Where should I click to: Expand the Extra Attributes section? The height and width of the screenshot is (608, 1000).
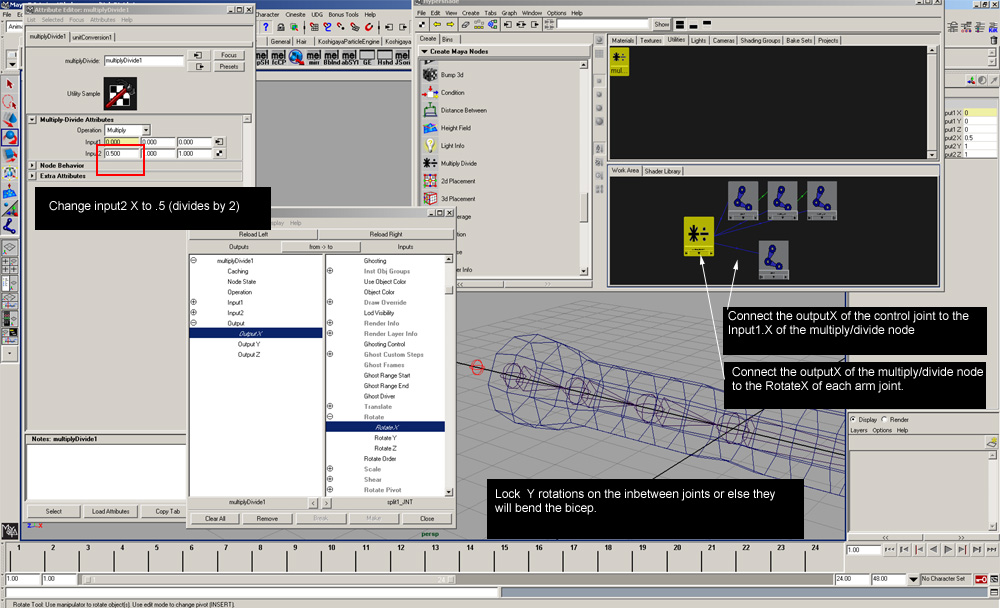32,175
